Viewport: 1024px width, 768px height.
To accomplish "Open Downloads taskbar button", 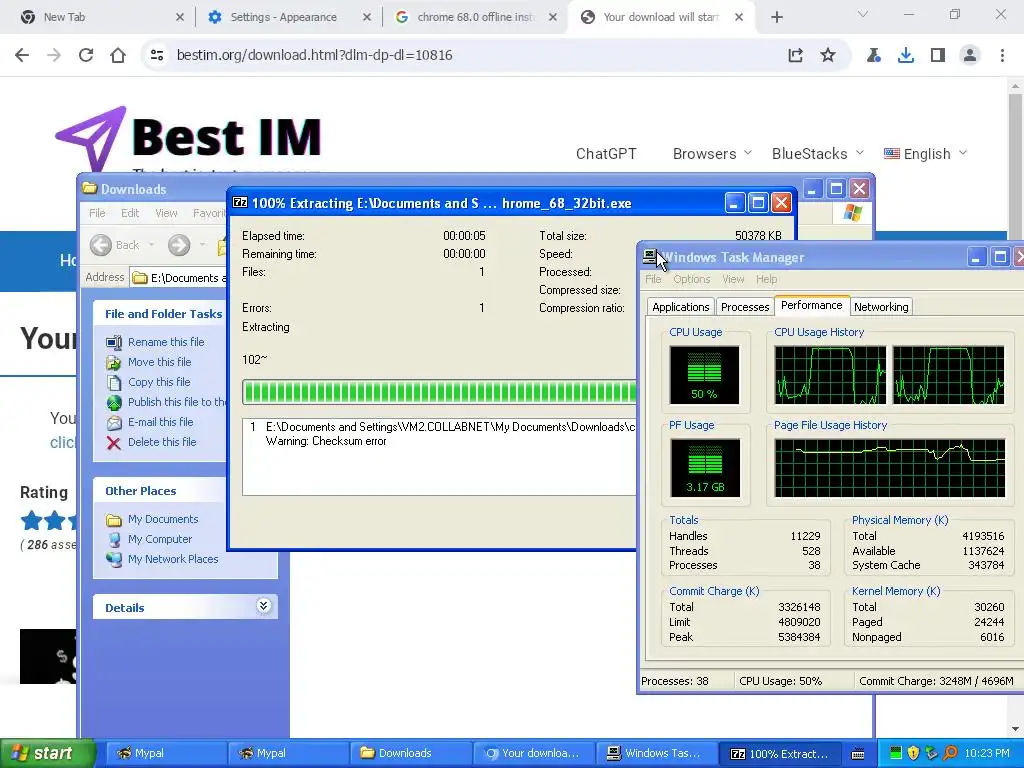I will point(409,754).
